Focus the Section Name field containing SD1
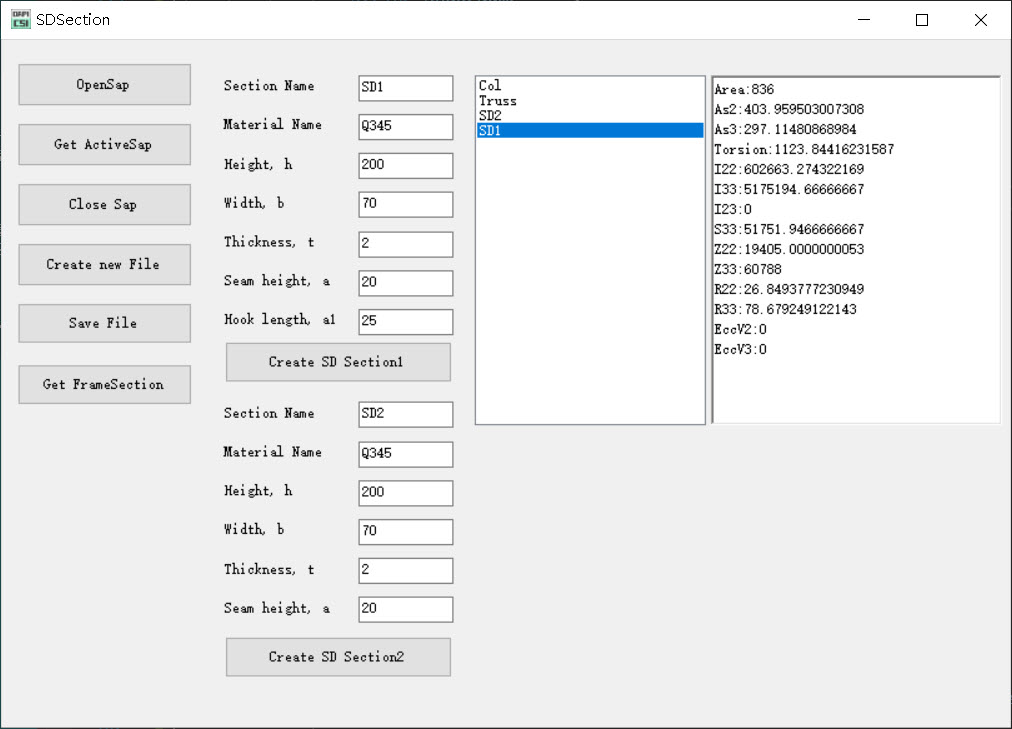The image size is (1012, 729). [x=406, y=88]
